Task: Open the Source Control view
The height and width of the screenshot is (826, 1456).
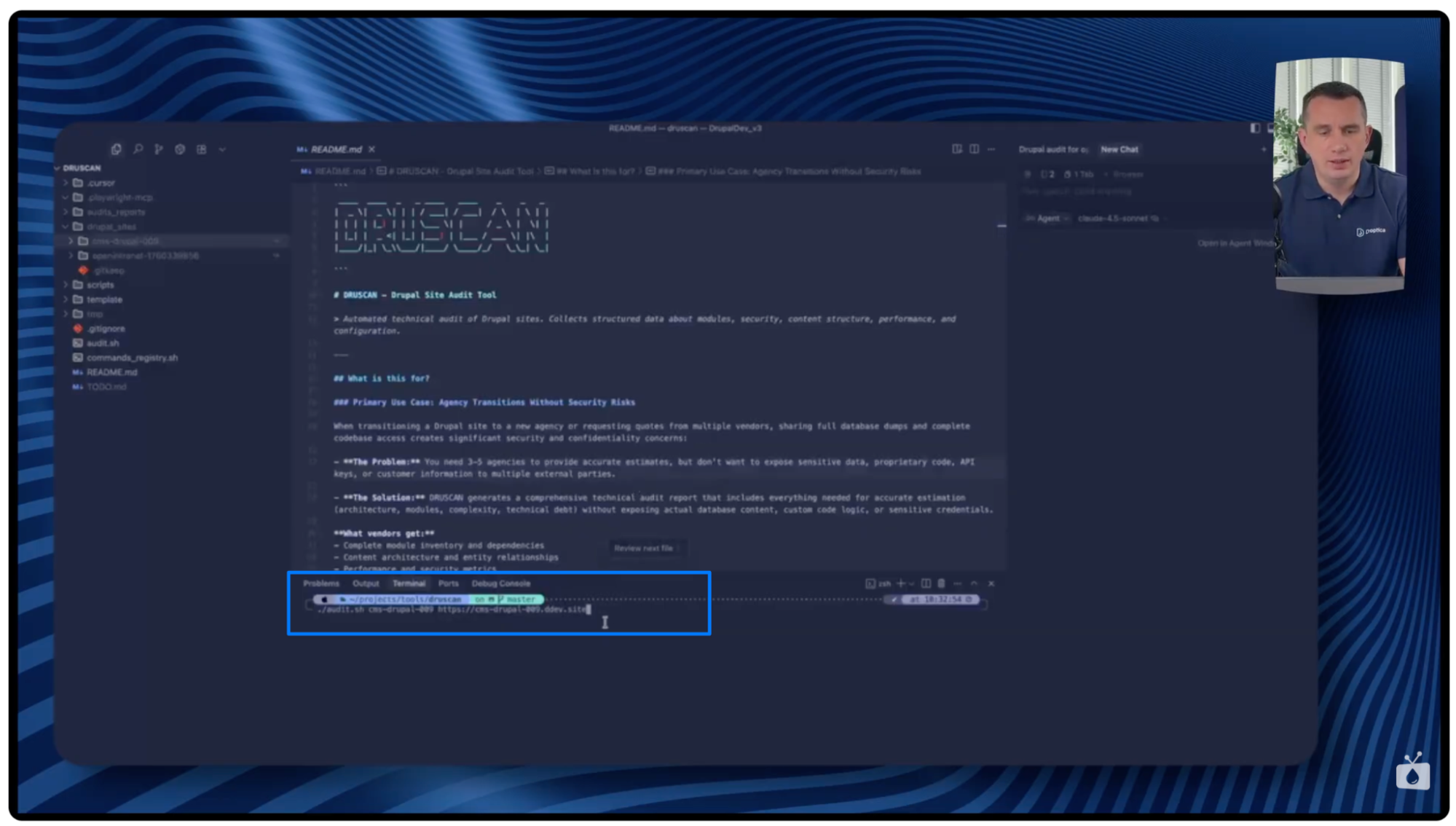Action: point(159,149)
